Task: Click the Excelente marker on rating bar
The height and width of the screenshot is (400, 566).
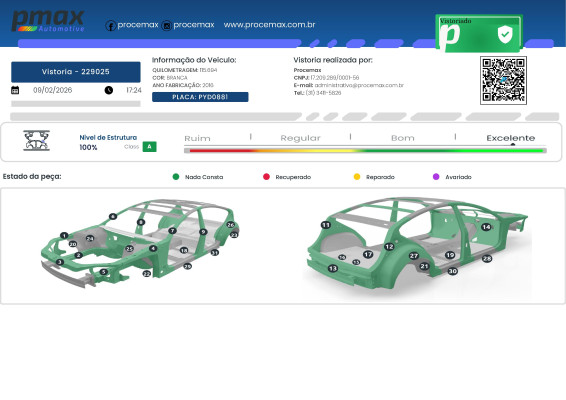Action: (x=513, y=145)
